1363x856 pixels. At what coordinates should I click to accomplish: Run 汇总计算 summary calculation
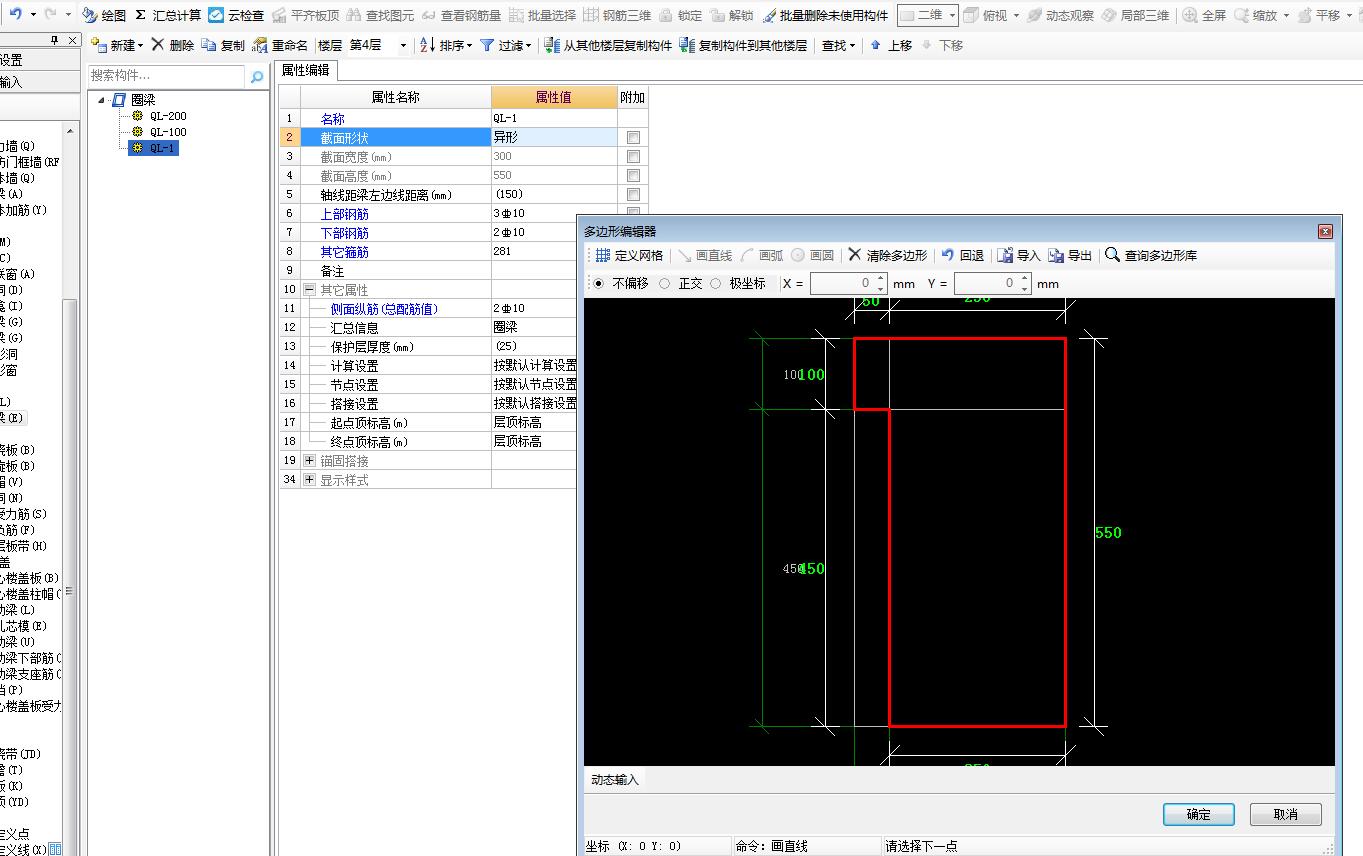point(168,15)
